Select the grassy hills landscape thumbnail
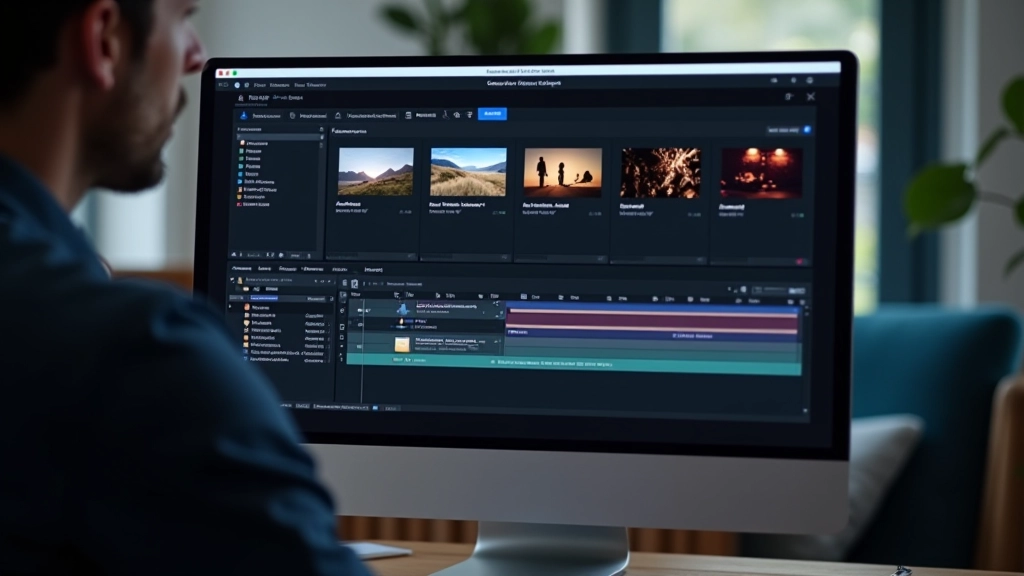Viewport: 1024px width, 576px height. 468,172
